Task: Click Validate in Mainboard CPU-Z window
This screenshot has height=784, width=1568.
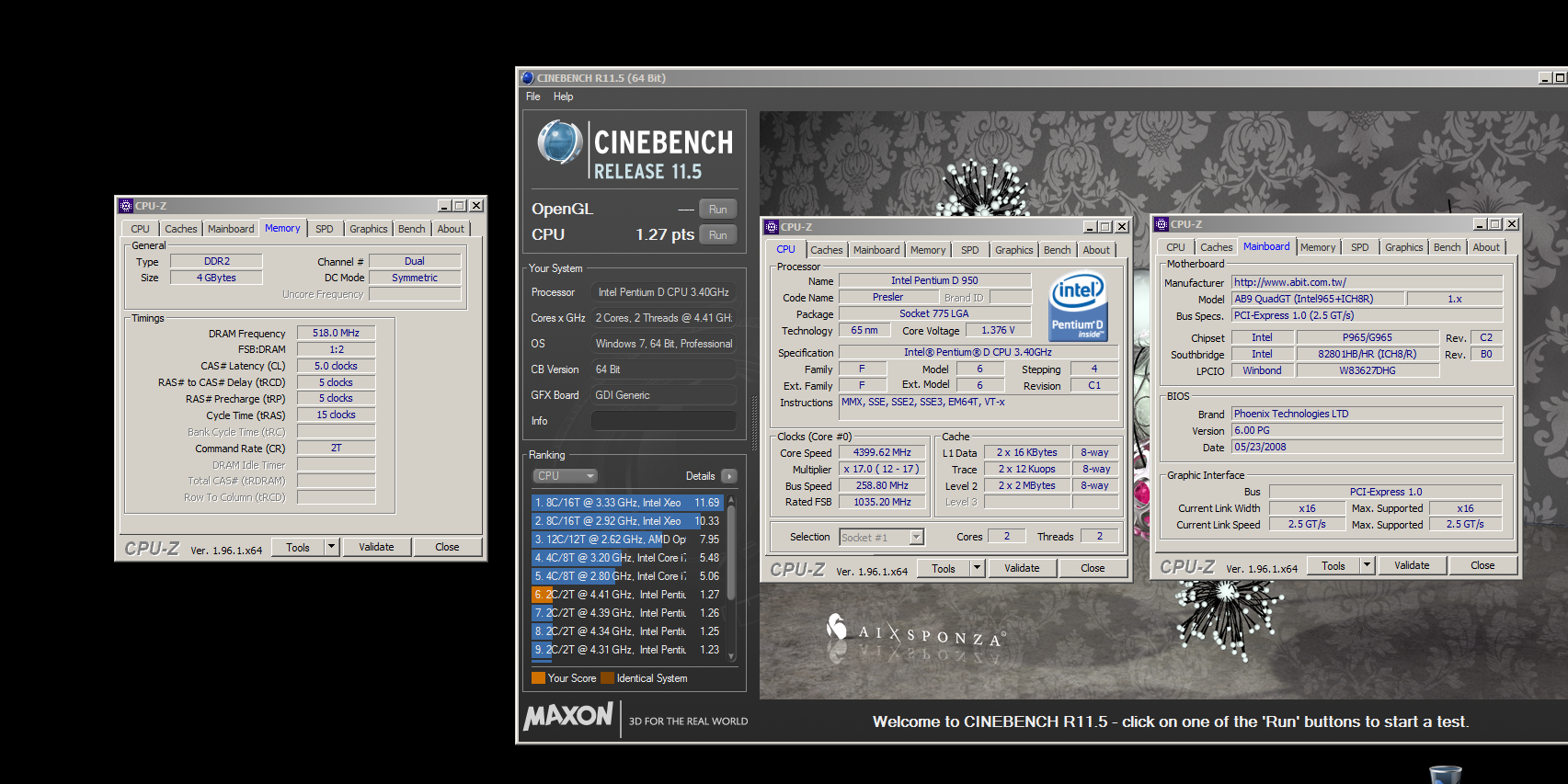Action: click(1412, 565)
